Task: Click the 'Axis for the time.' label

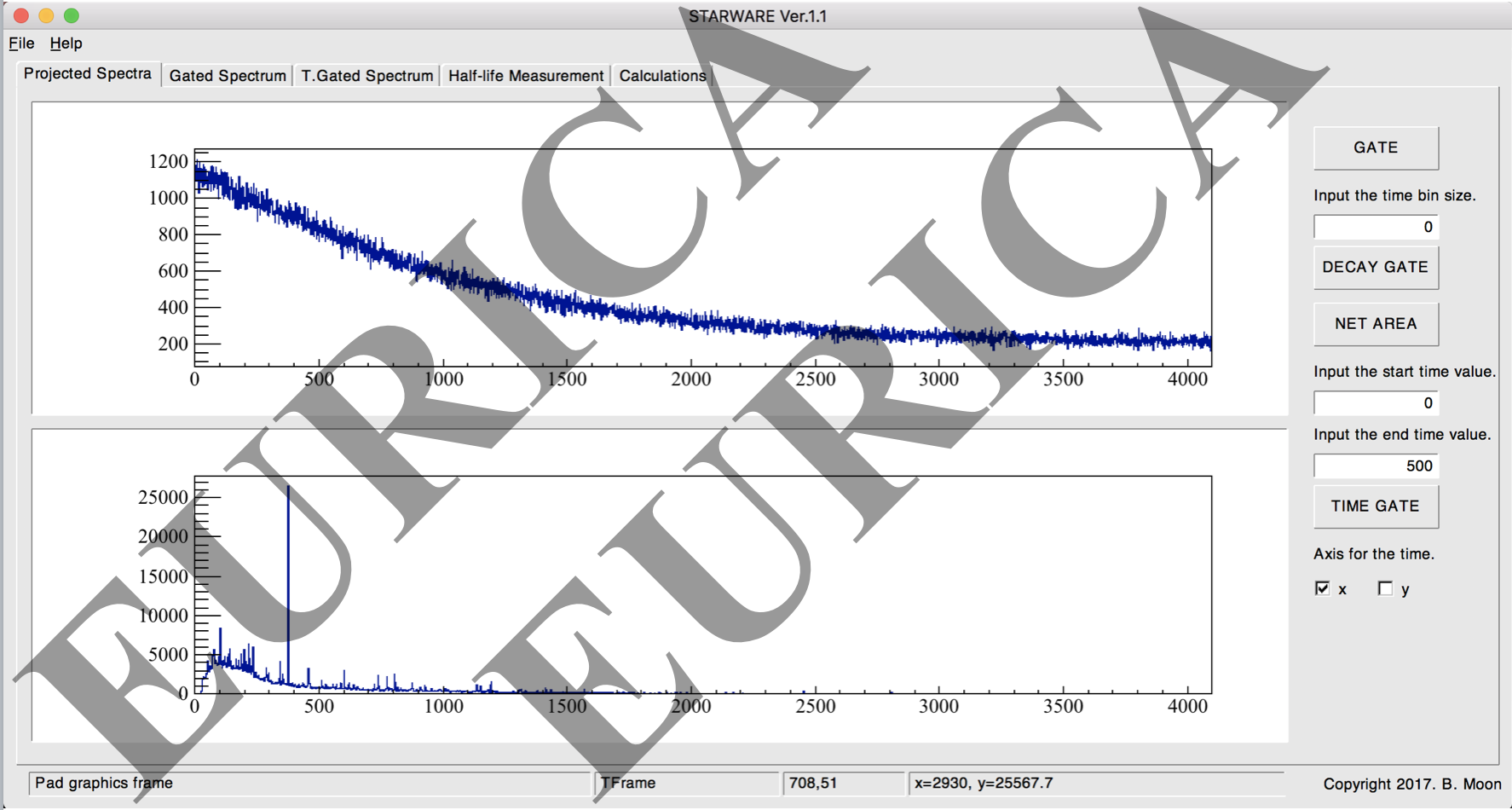Action: coord(1374,554)
